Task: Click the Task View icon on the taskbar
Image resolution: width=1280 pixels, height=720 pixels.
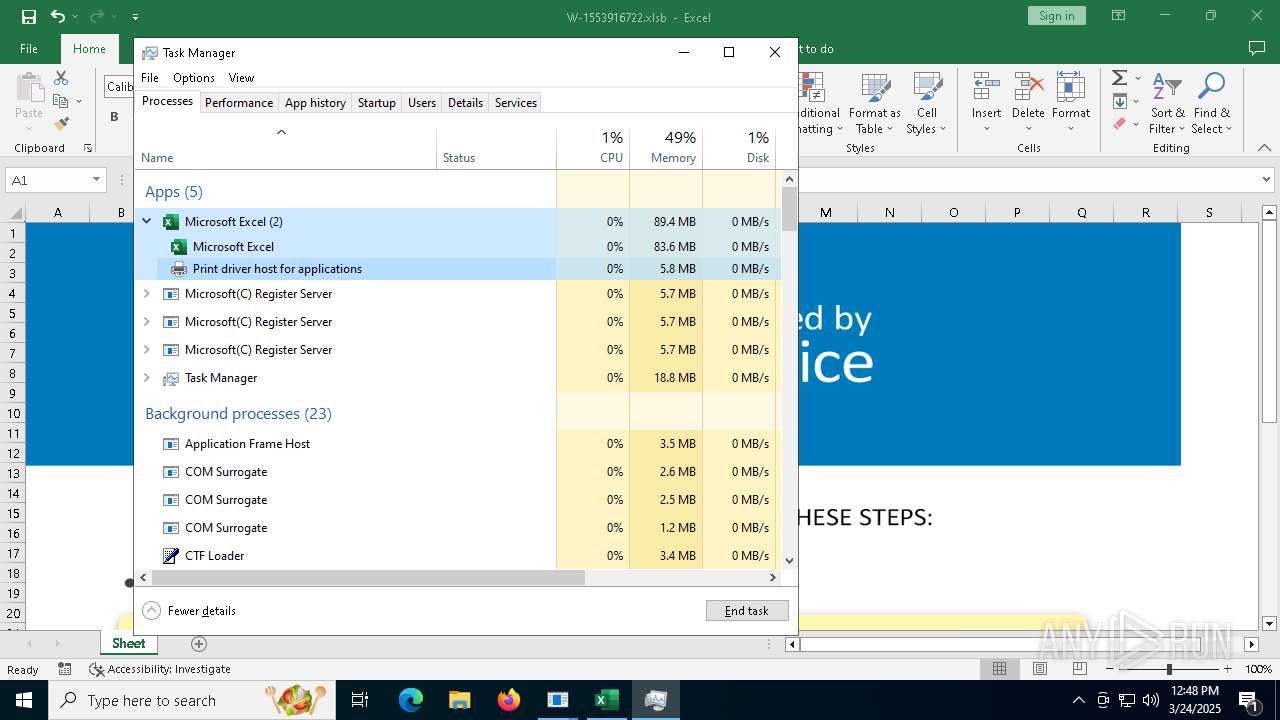Action: pyautogui.click(x=360, y=700)
